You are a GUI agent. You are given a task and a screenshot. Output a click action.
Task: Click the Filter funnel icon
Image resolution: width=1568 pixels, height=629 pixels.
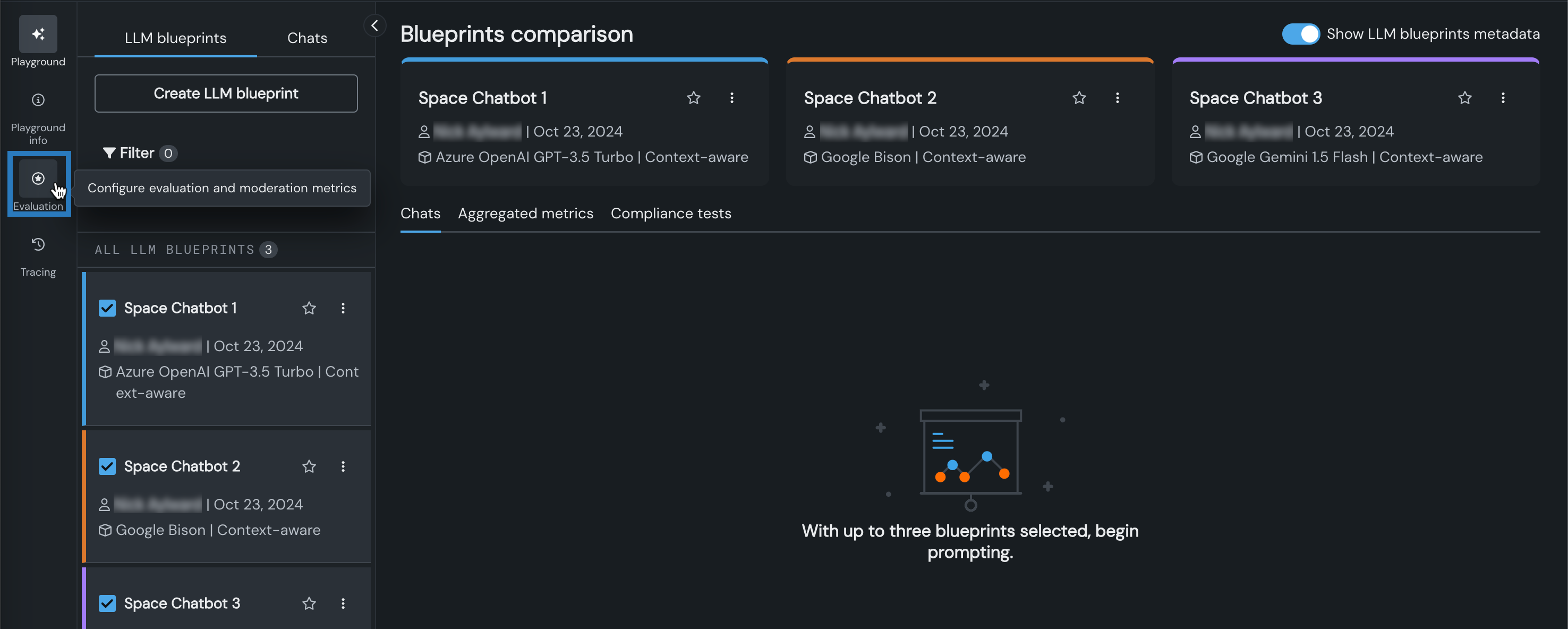click(109, 153)
